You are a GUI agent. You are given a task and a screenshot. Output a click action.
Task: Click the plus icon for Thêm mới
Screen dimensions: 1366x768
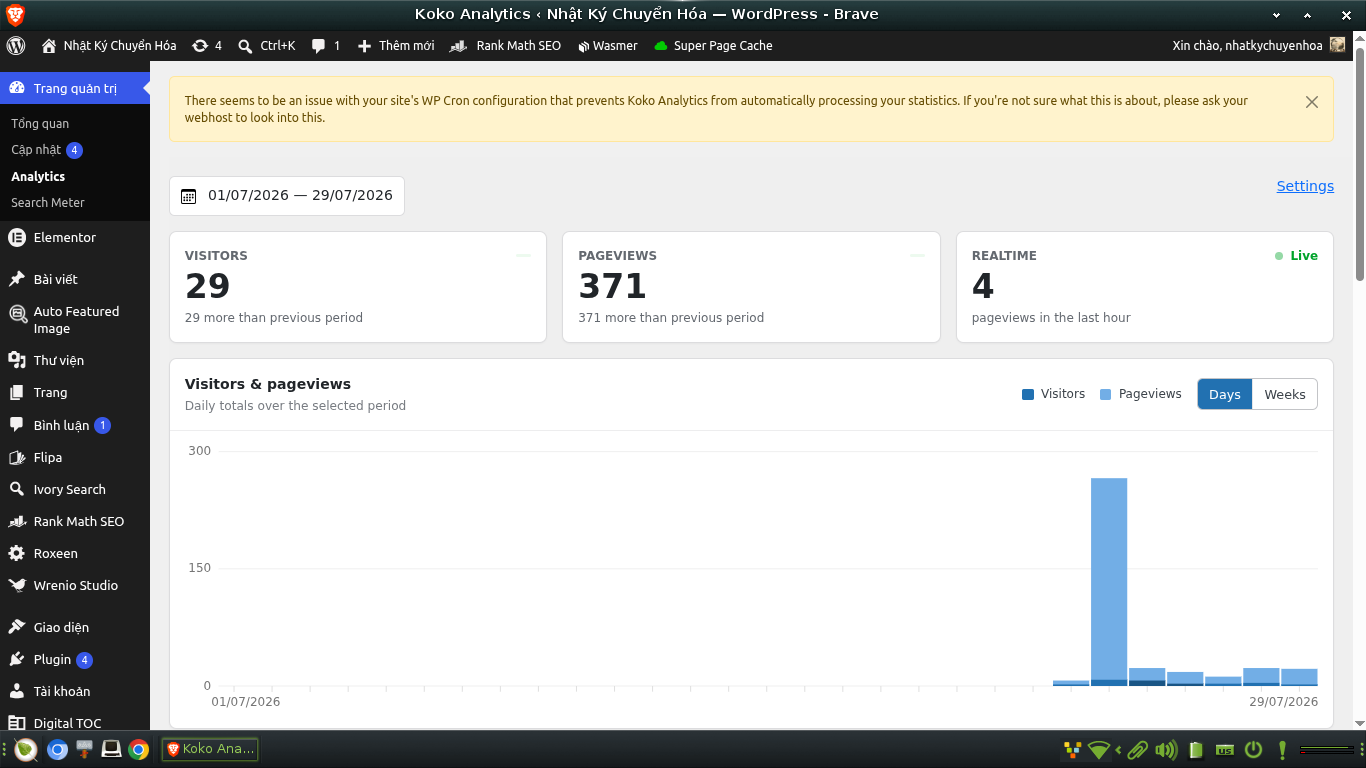coord(364,45)
